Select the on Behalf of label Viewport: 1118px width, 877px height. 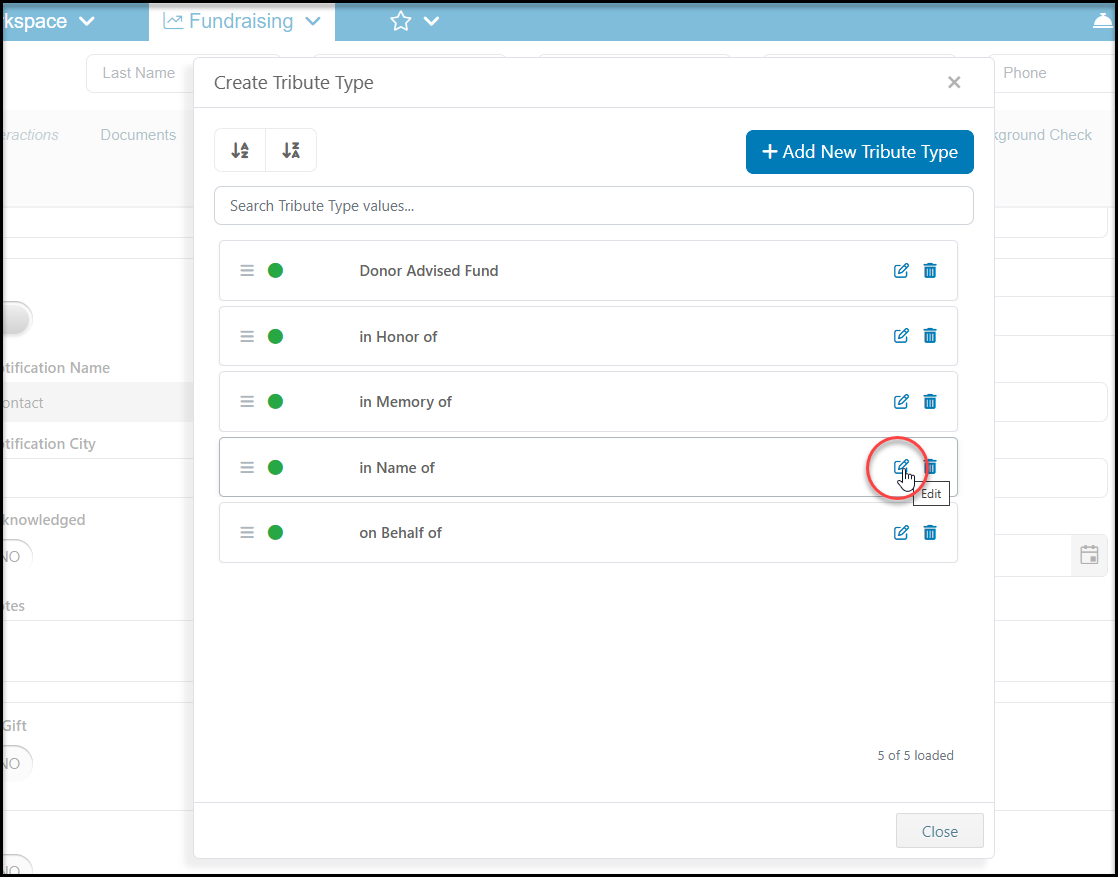point(400,533)
